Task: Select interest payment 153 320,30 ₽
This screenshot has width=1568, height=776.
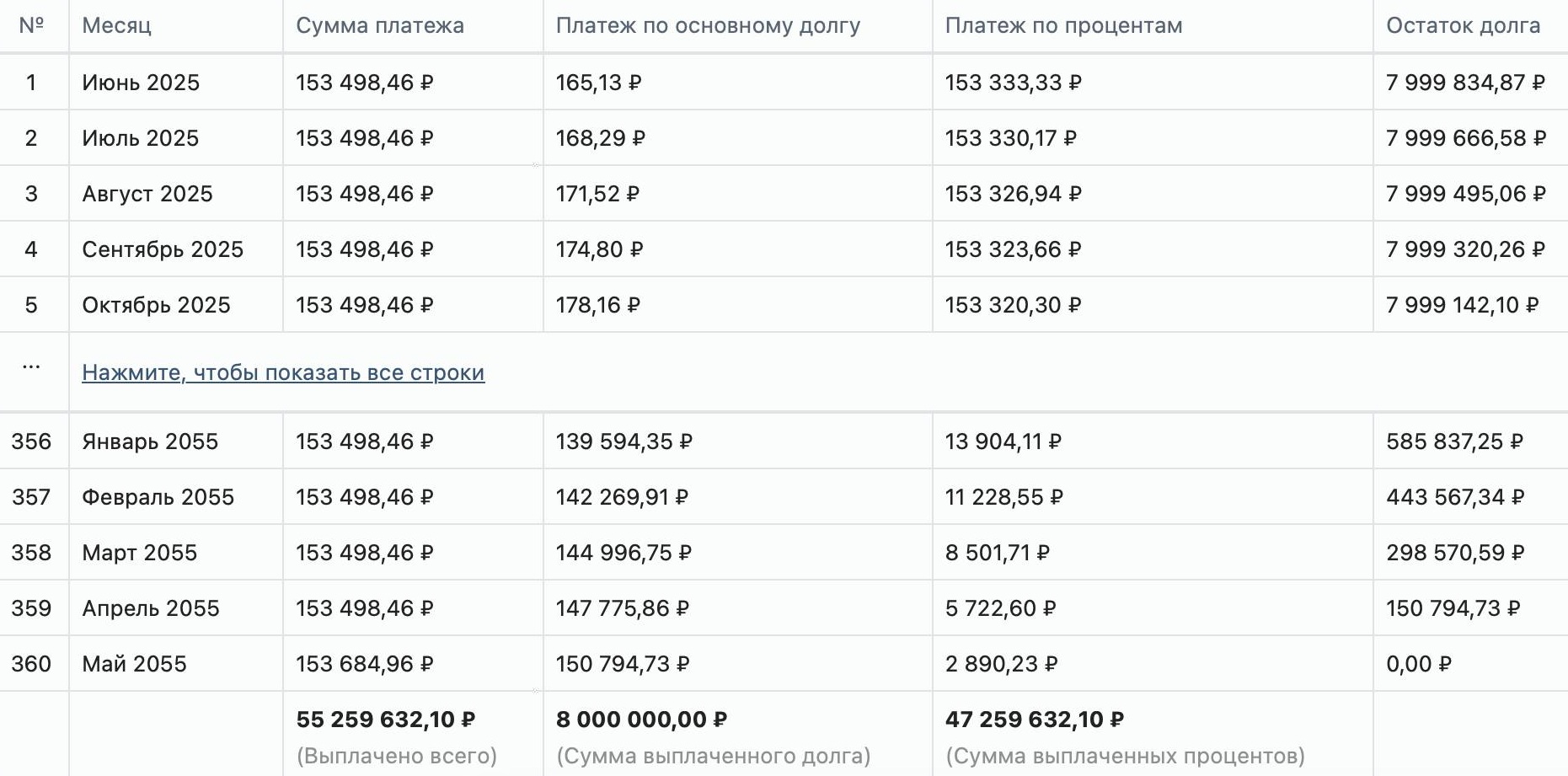Action: coord(1014,305)
